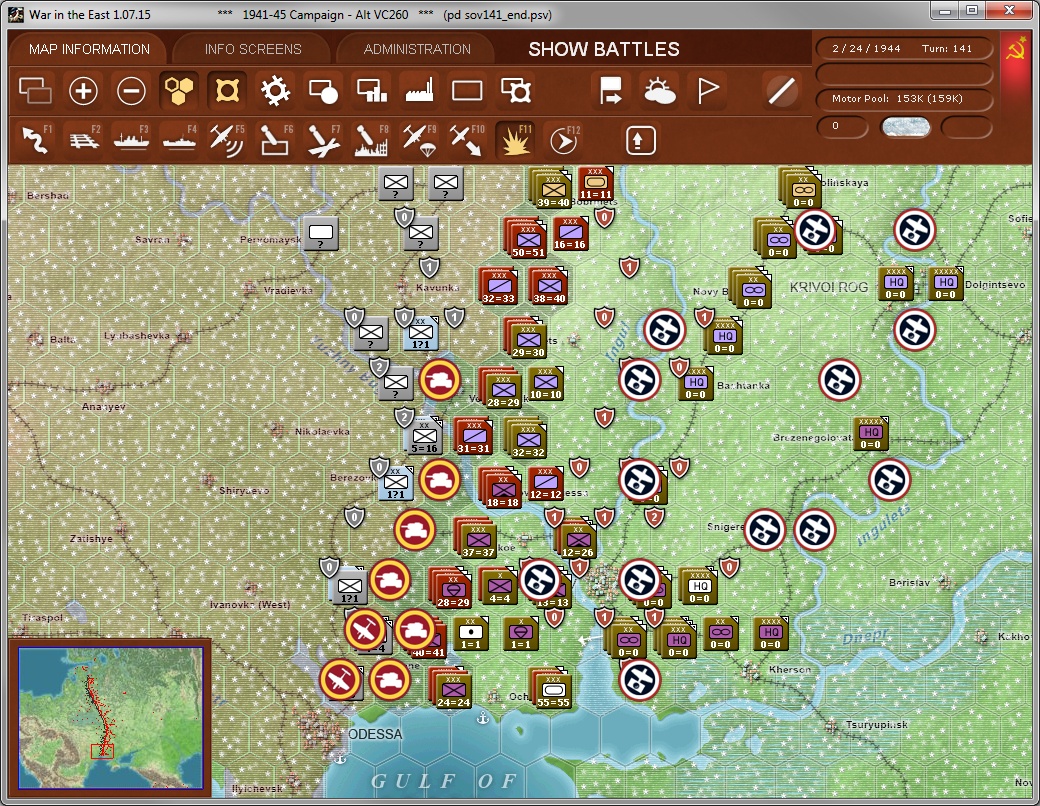Show factory locations with the factory icon

419,91
